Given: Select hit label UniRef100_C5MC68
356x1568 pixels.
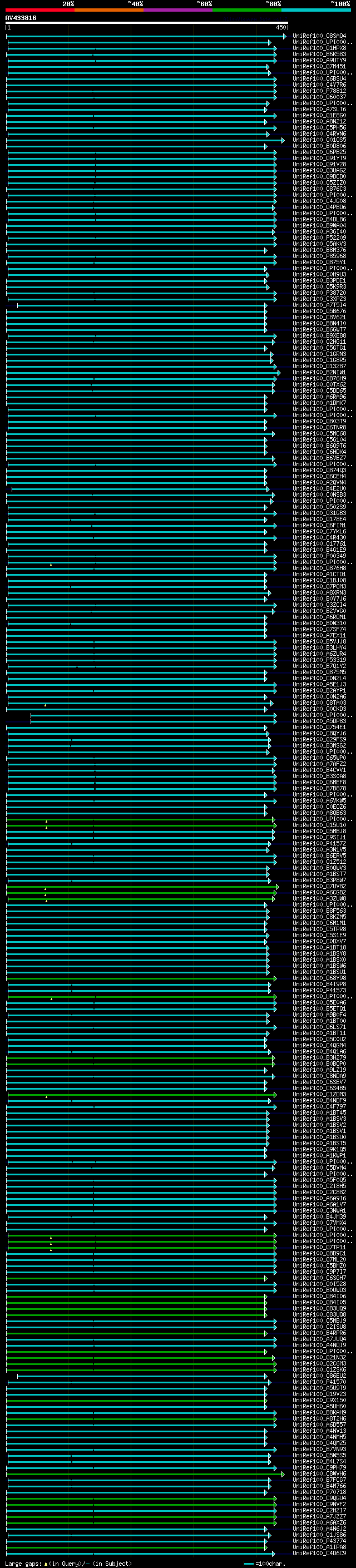Looking at the screenshot, I should [319, 433].
